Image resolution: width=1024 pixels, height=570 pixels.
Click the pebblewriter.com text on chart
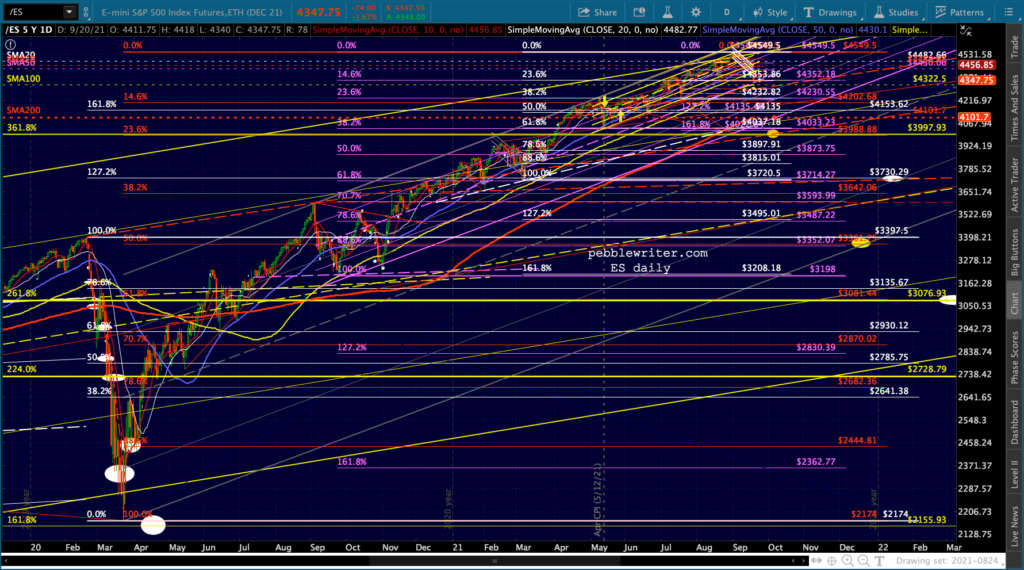(x=648, y=253)
